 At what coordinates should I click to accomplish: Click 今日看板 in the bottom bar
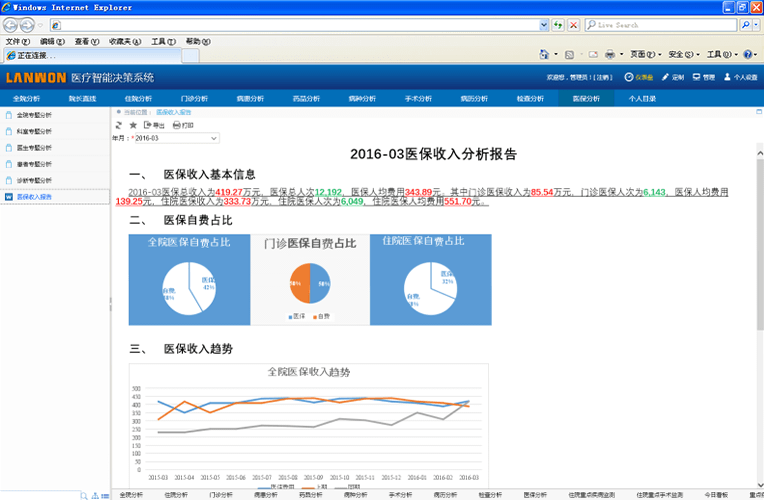(x=716, y=495)
